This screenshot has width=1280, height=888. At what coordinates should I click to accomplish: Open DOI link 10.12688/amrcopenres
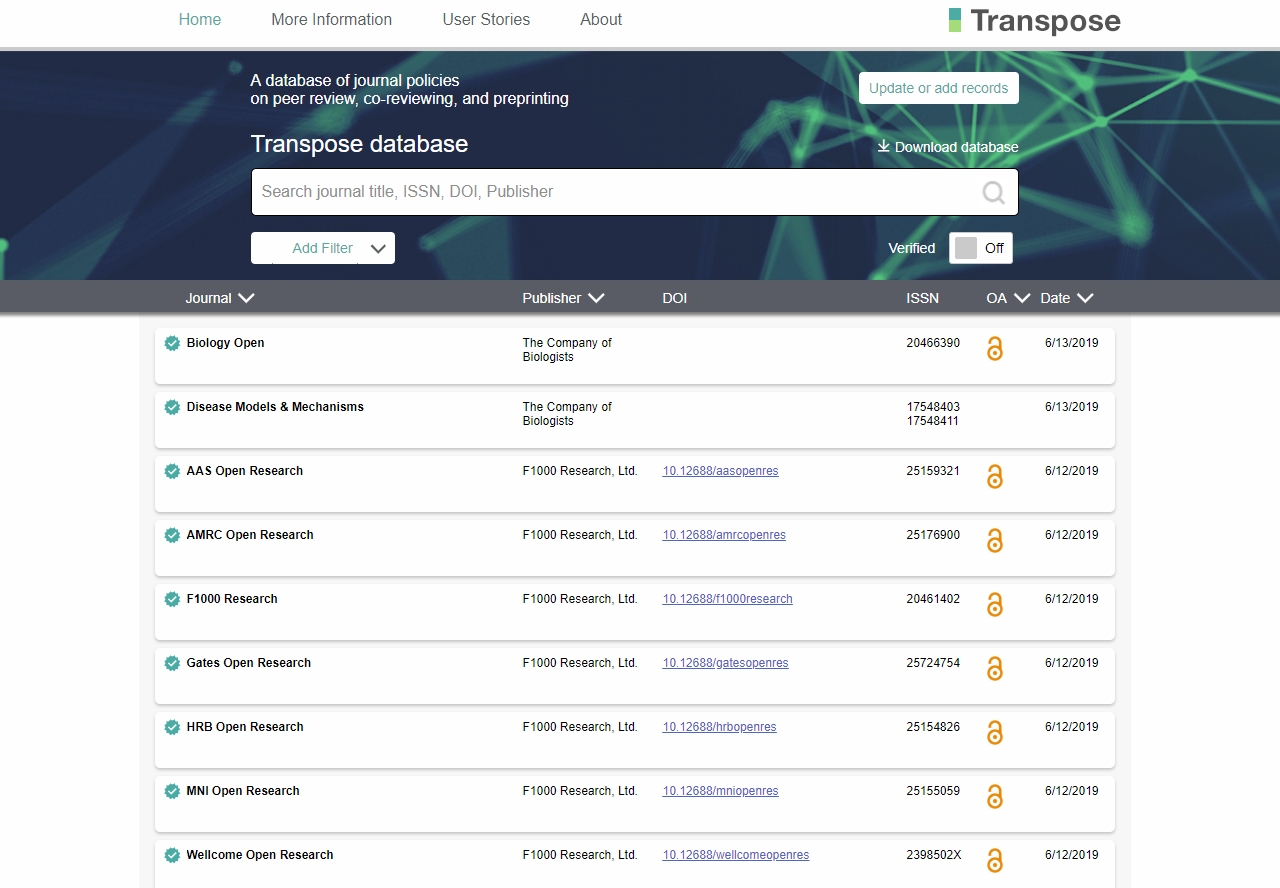click(724, 535)
